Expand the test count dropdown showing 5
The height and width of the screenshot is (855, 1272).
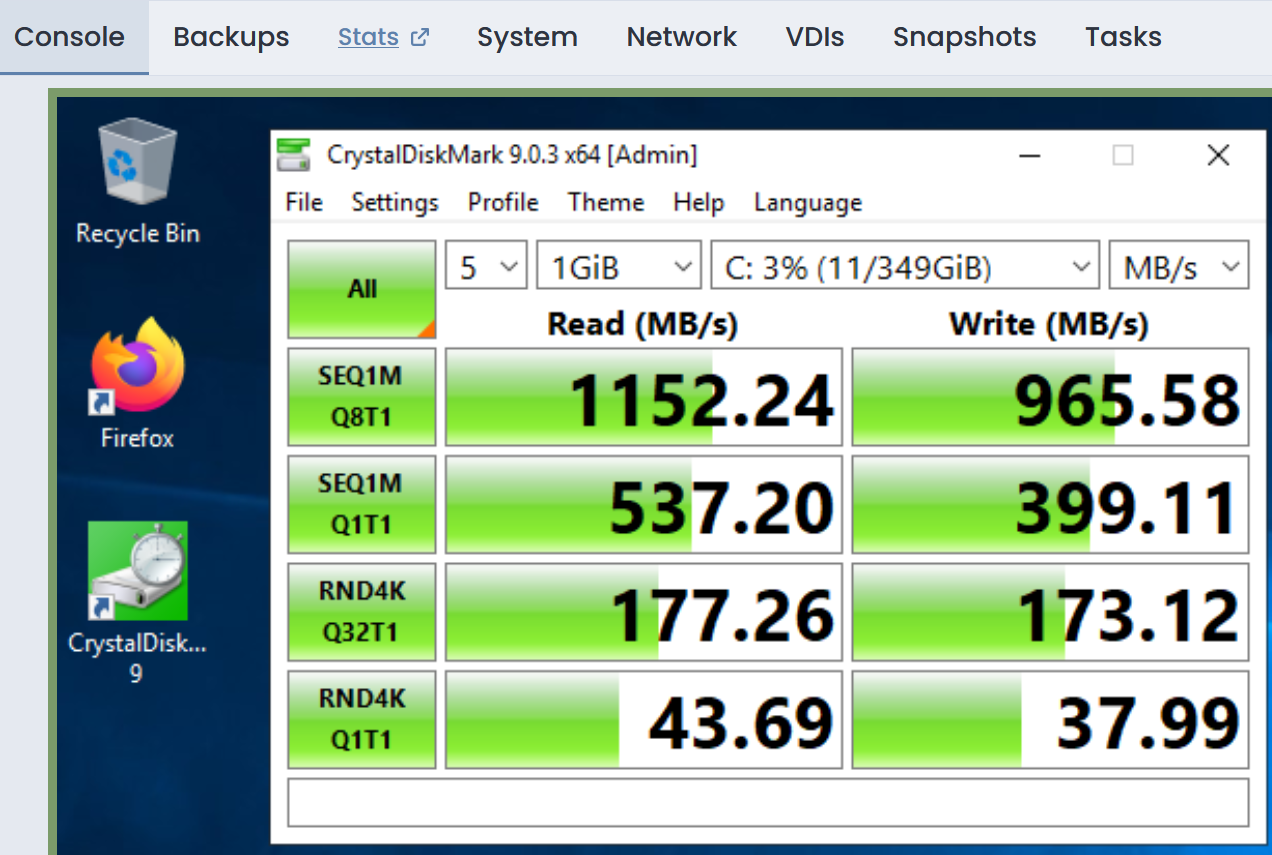(486, 267)
